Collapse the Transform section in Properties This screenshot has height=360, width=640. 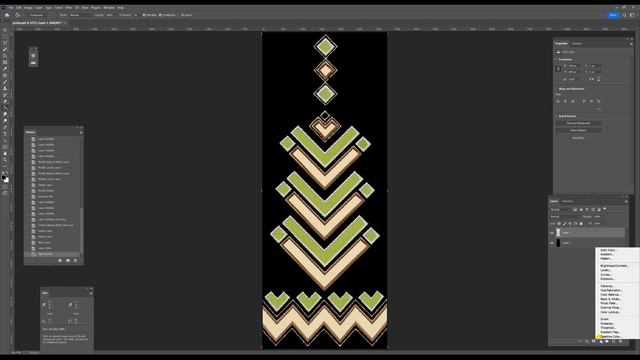556,60
